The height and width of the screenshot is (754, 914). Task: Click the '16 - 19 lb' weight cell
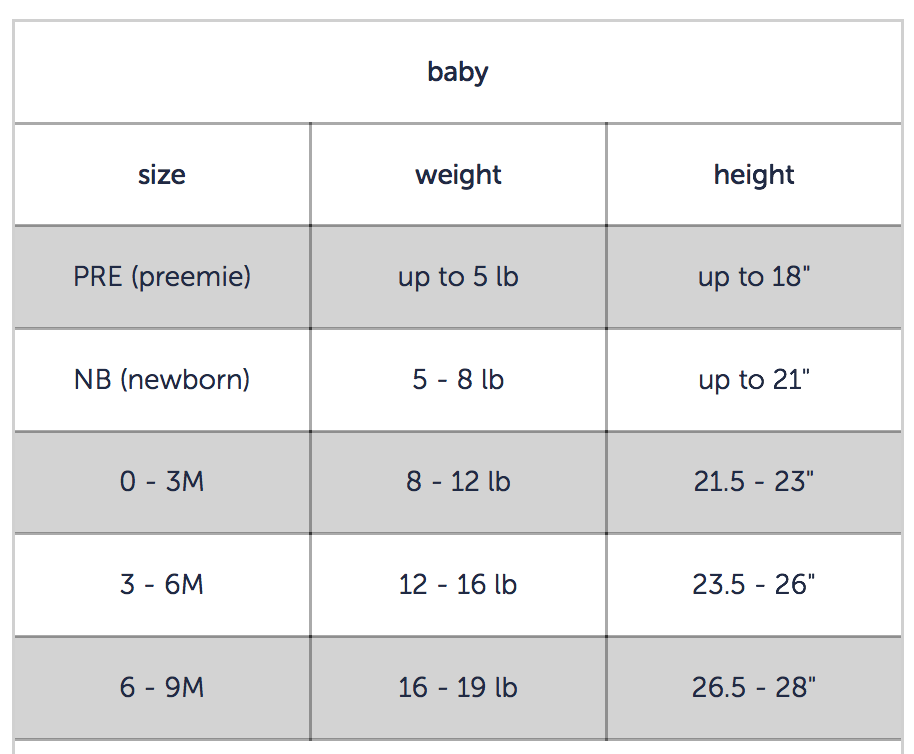pyautogui.click(x=458, y=688)
